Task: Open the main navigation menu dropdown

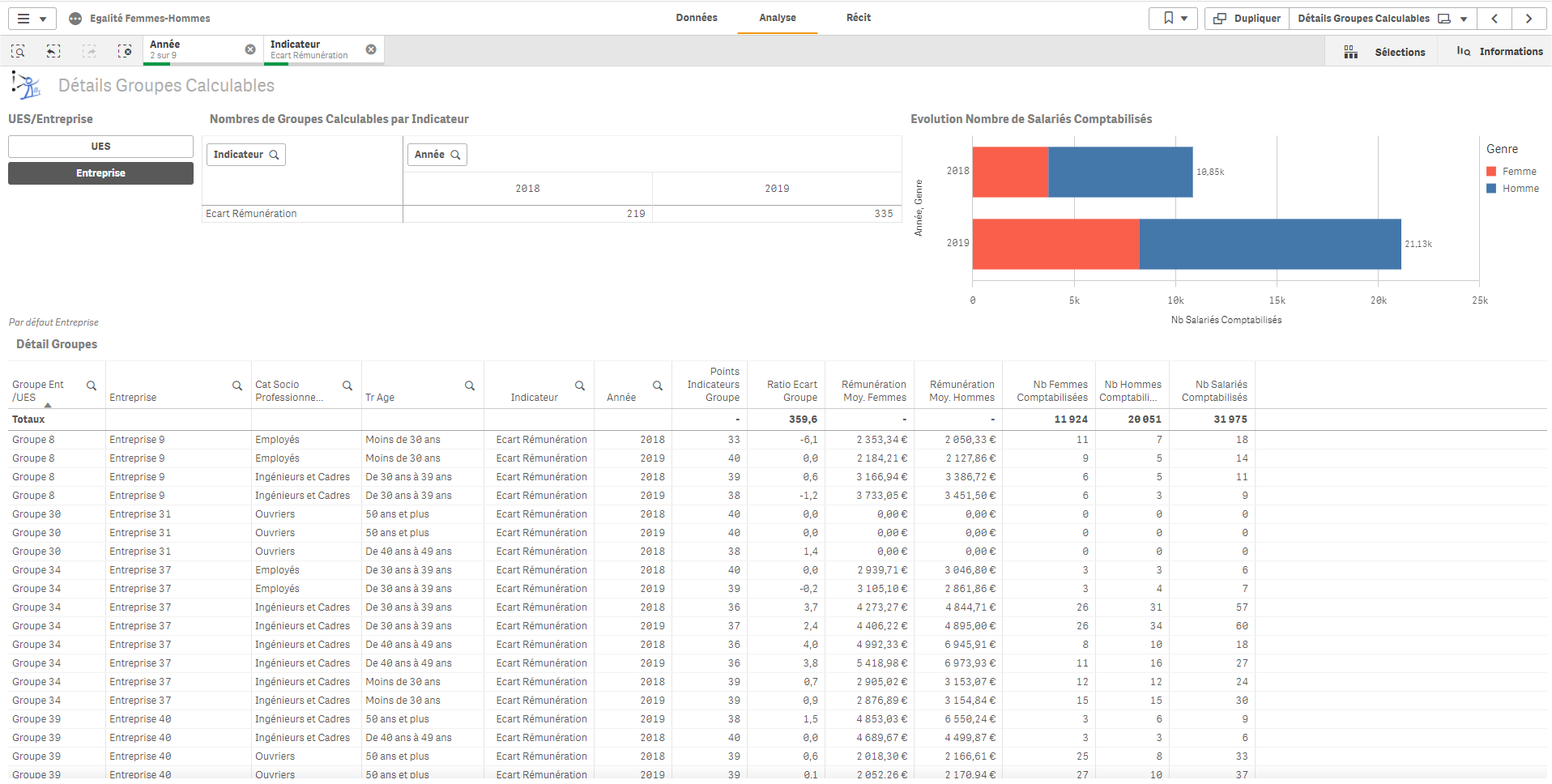Action: tap(32, 18)
